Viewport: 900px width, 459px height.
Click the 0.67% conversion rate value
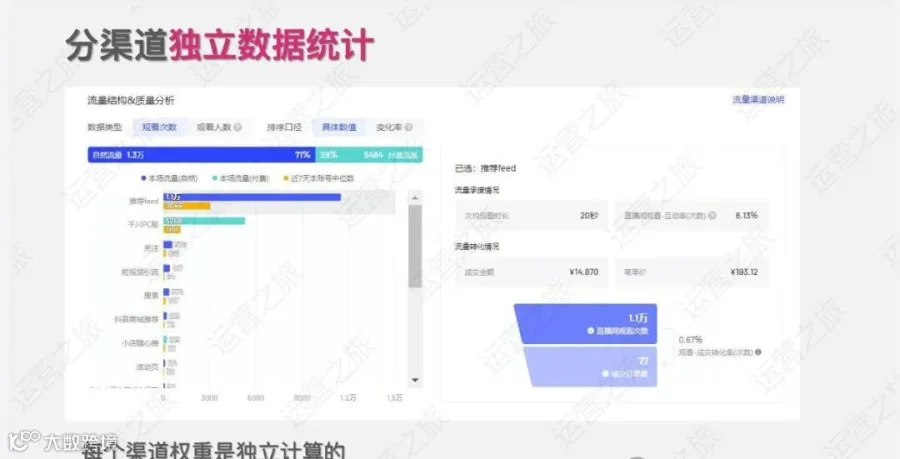690,340
